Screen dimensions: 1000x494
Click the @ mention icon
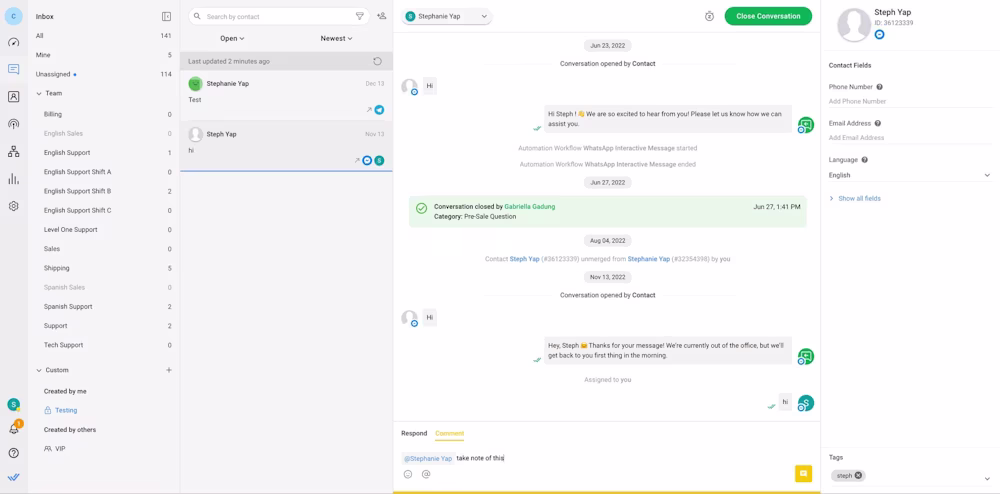[426, 474]
